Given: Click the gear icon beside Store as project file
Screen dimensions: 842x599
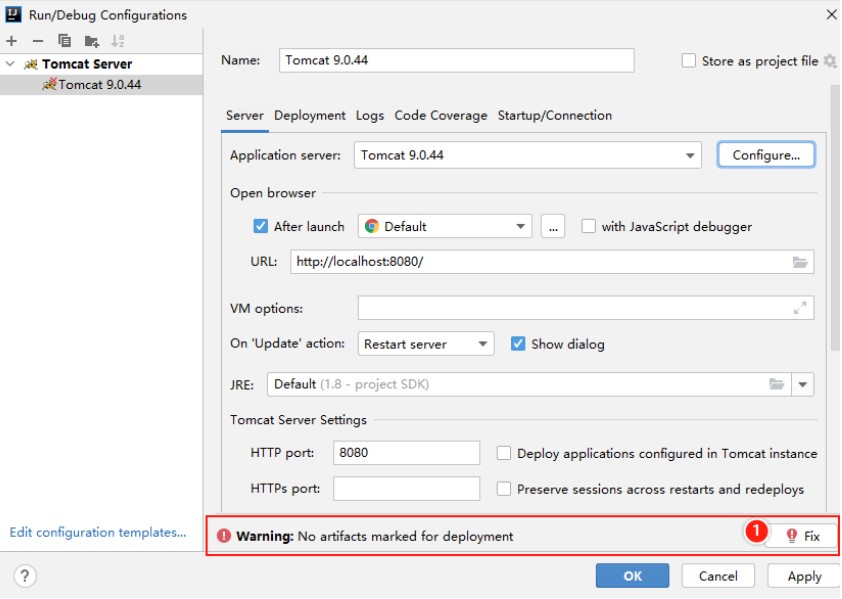Looking at the screenshot, I should pos(830,61).
